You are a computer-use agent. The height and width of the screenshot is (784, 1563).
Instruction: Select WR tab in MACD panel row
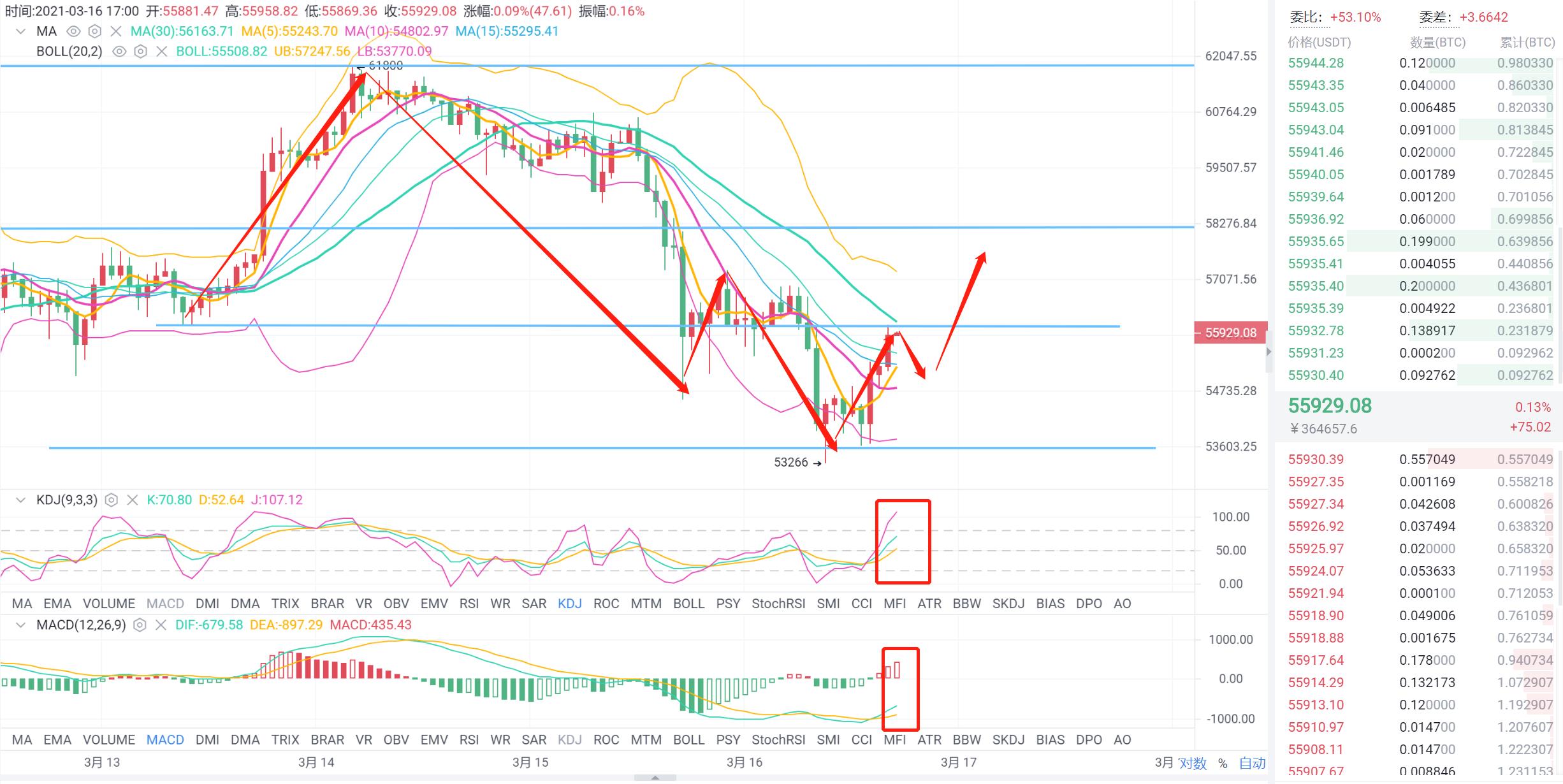click(x=500, y=740)
